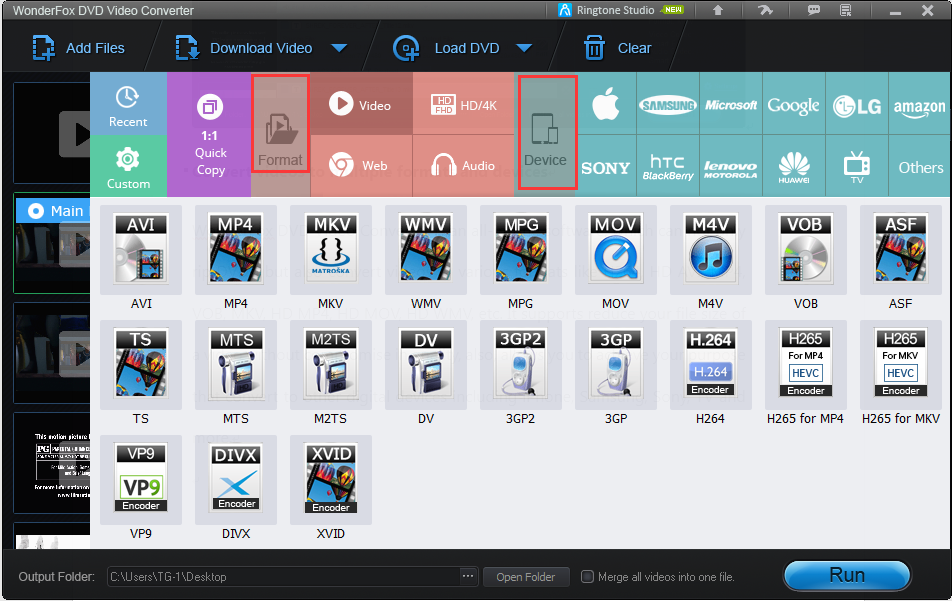The height and width of the screenshot is (601, 952).
Task: Open the output folder browse dialog
Action: (x=467, y=576)
